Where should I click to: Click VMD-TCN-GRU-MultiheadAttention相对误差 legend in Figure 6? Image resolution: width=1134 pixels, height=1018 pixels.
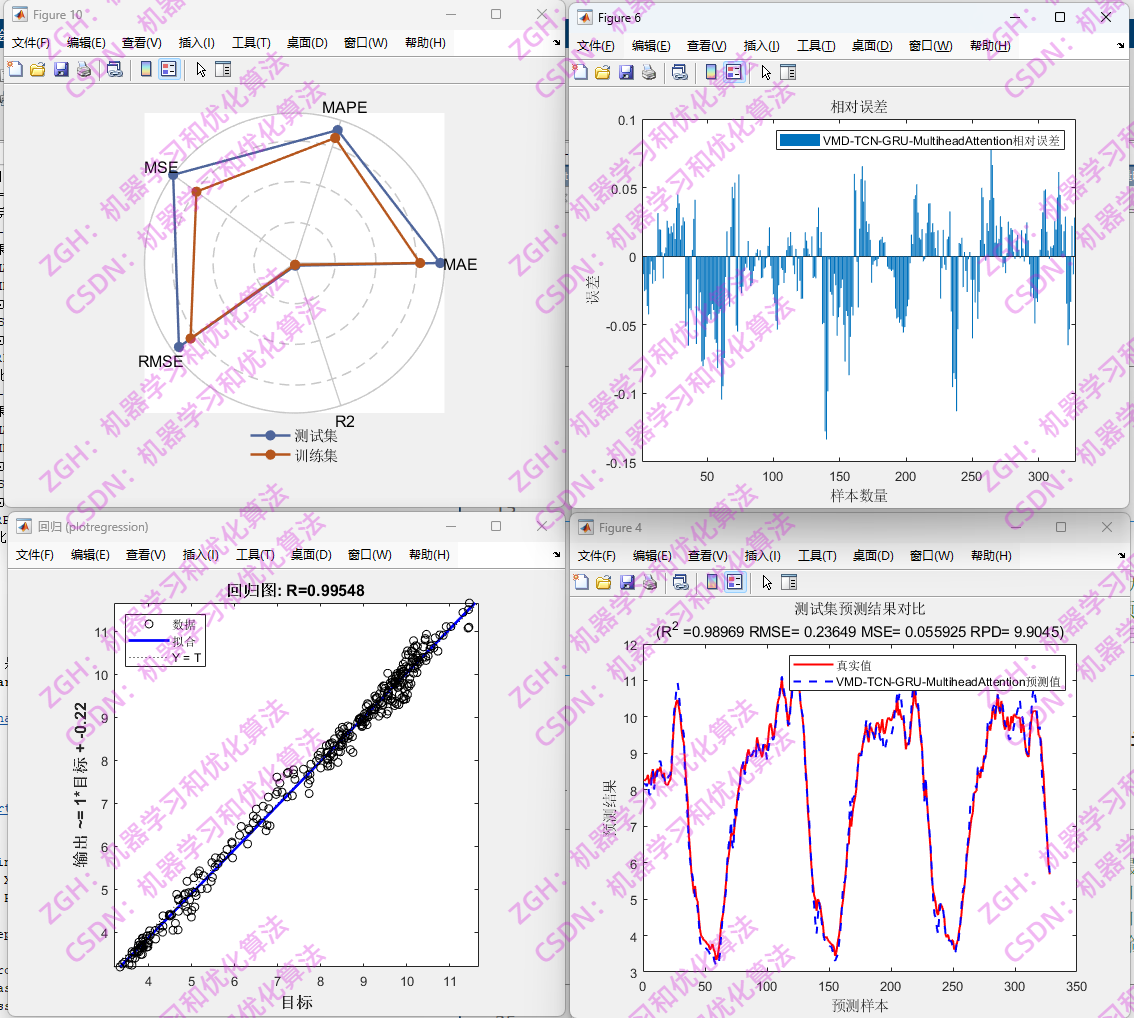(920, 140)
